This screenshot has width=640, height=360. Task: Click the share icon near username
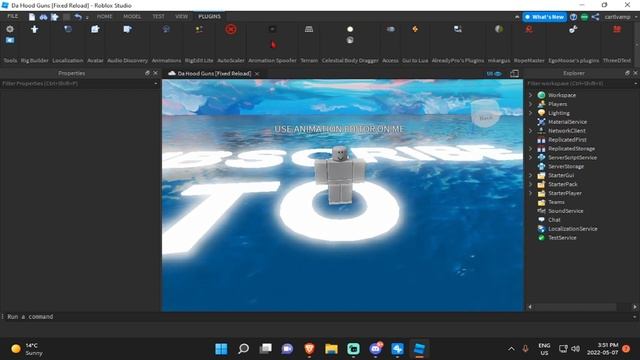tap(596, 17)
